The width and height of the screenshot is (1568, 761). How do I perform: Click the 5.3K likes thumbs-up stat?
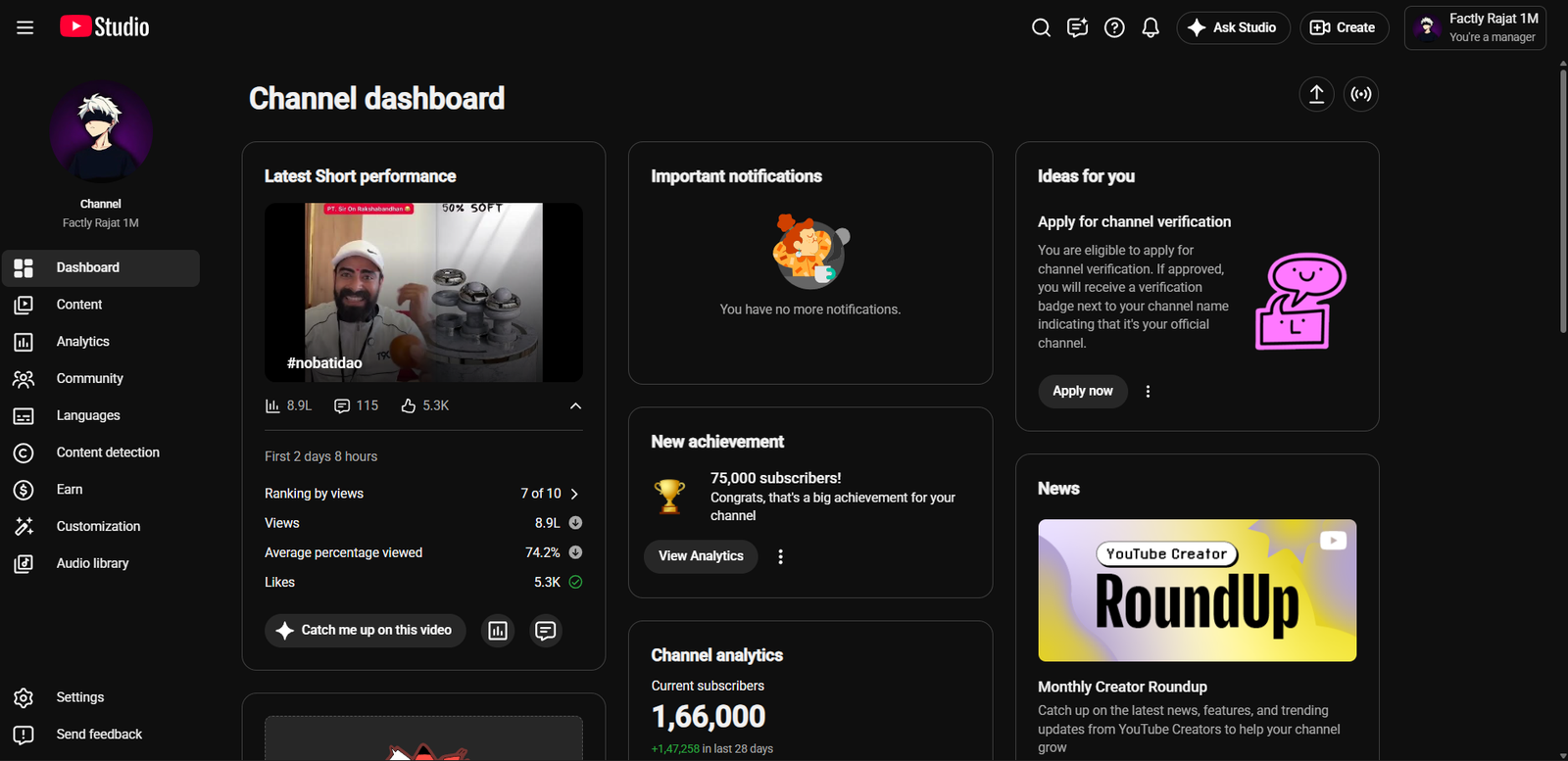[424, 405]
